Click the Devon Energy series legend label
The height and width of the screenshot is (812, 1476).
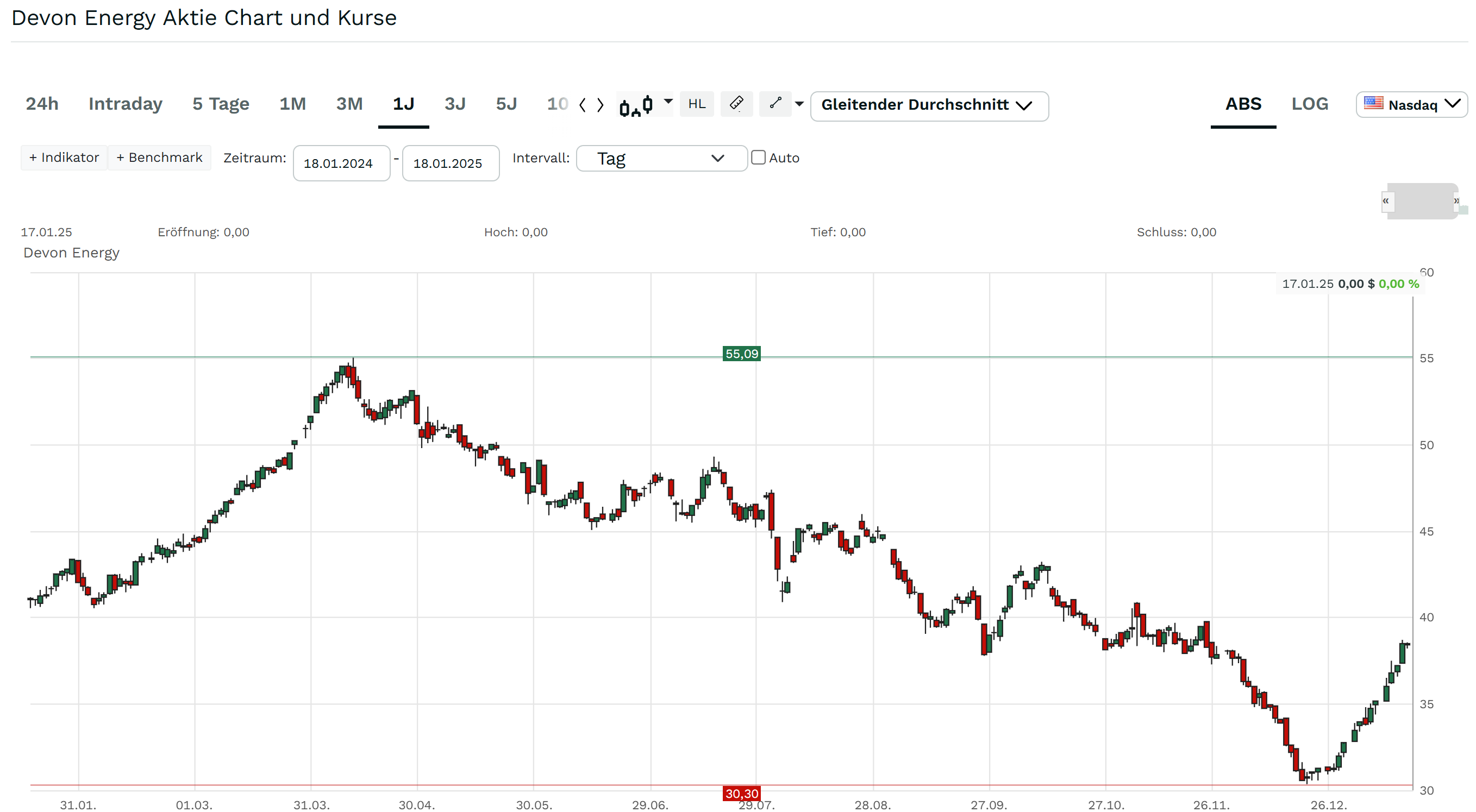72,253
